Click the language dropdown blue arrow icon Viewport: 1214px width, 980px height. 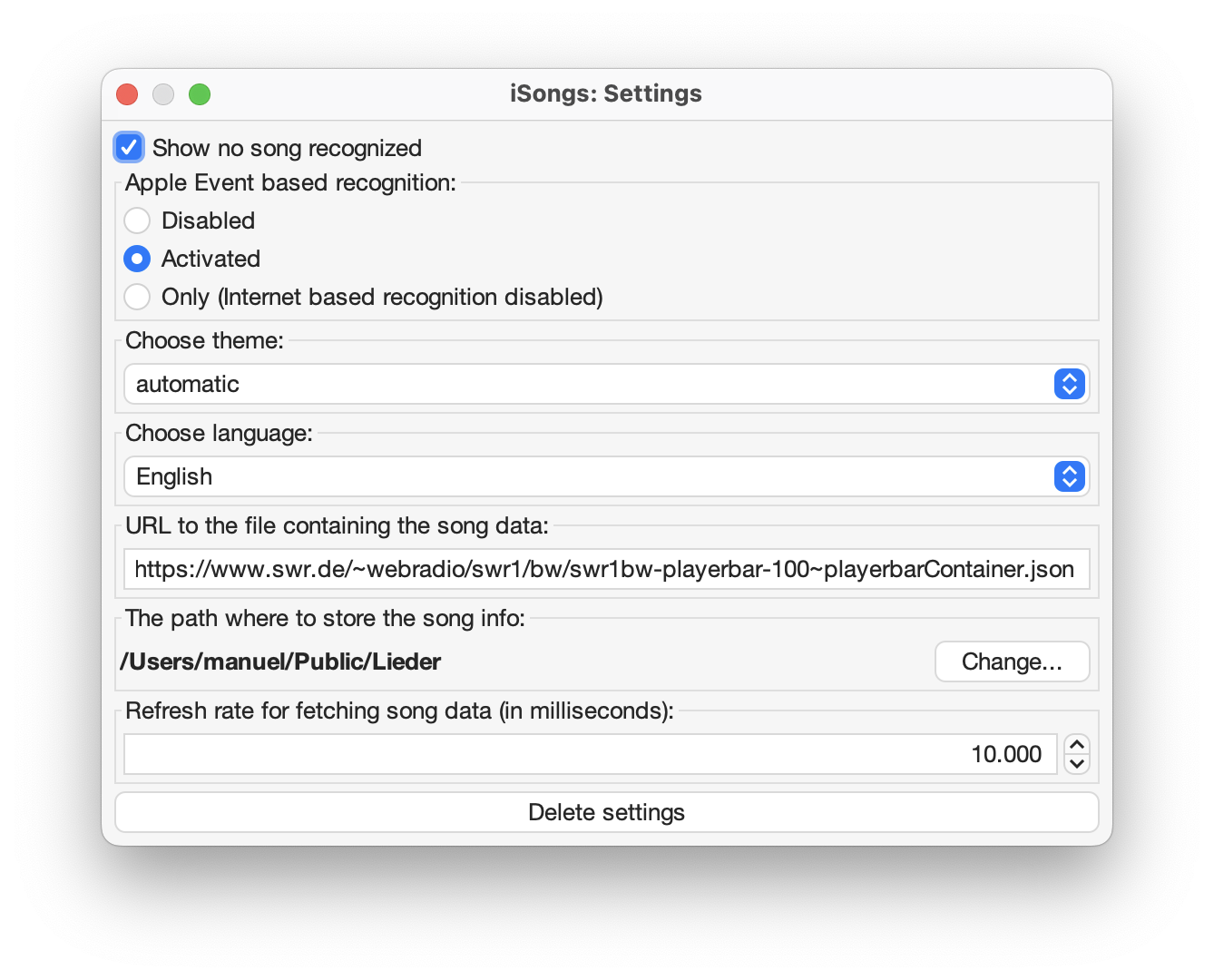(x=1070, y=476)
